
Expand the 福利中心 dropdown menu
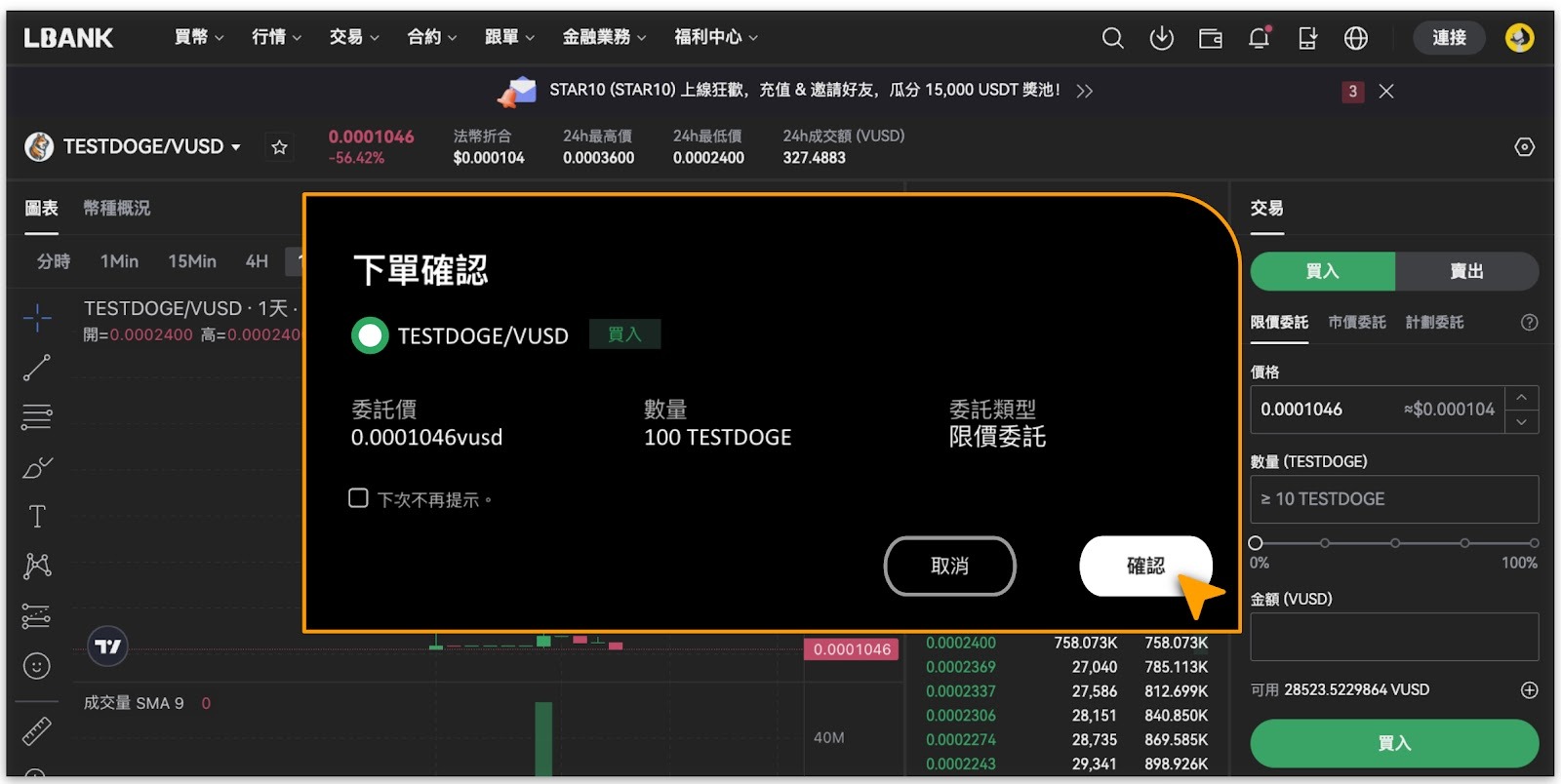pyautogui.click(x=715, y=37)
